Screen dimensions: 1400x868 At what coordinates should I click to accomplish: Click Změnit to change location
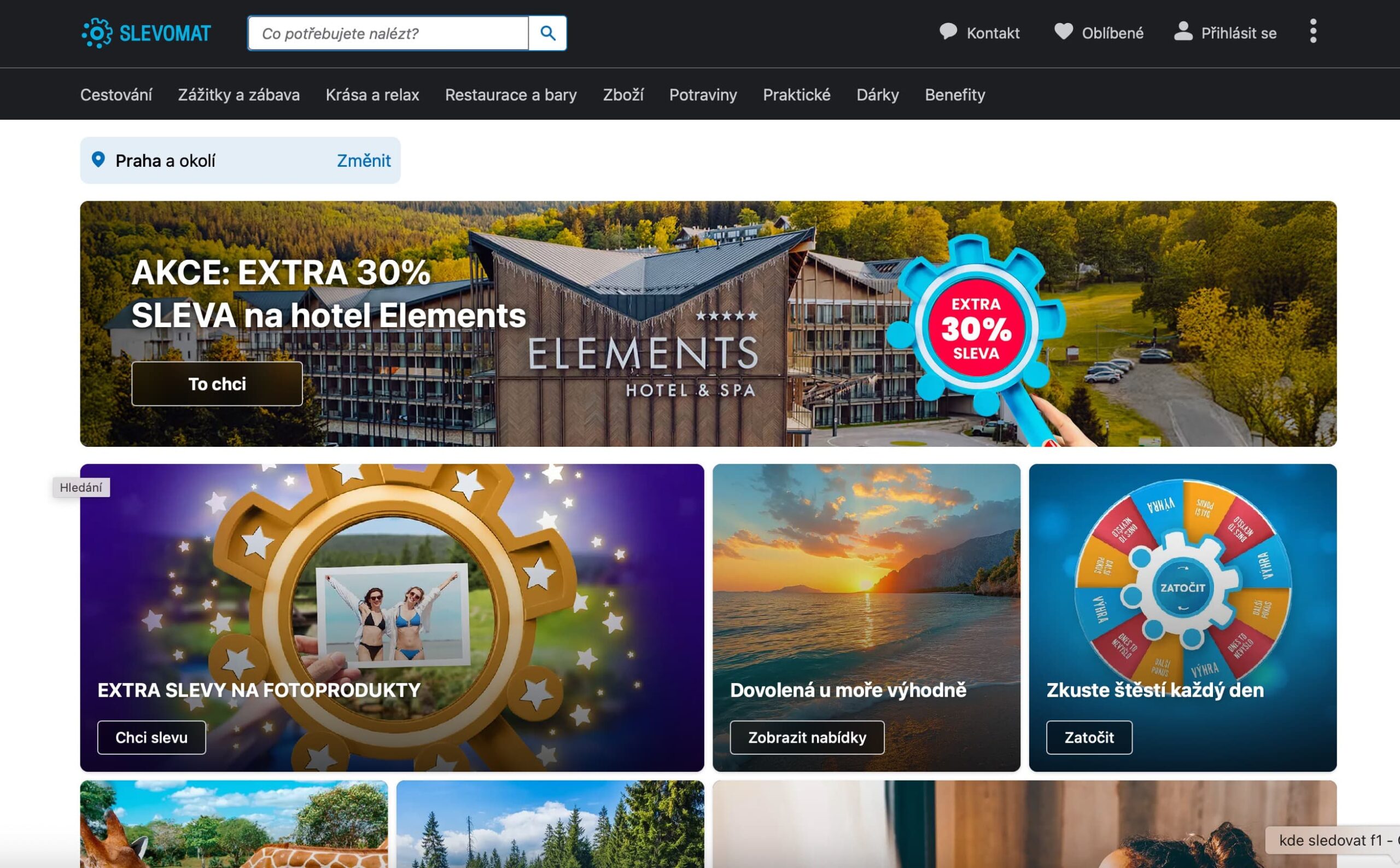pos(363,161)
